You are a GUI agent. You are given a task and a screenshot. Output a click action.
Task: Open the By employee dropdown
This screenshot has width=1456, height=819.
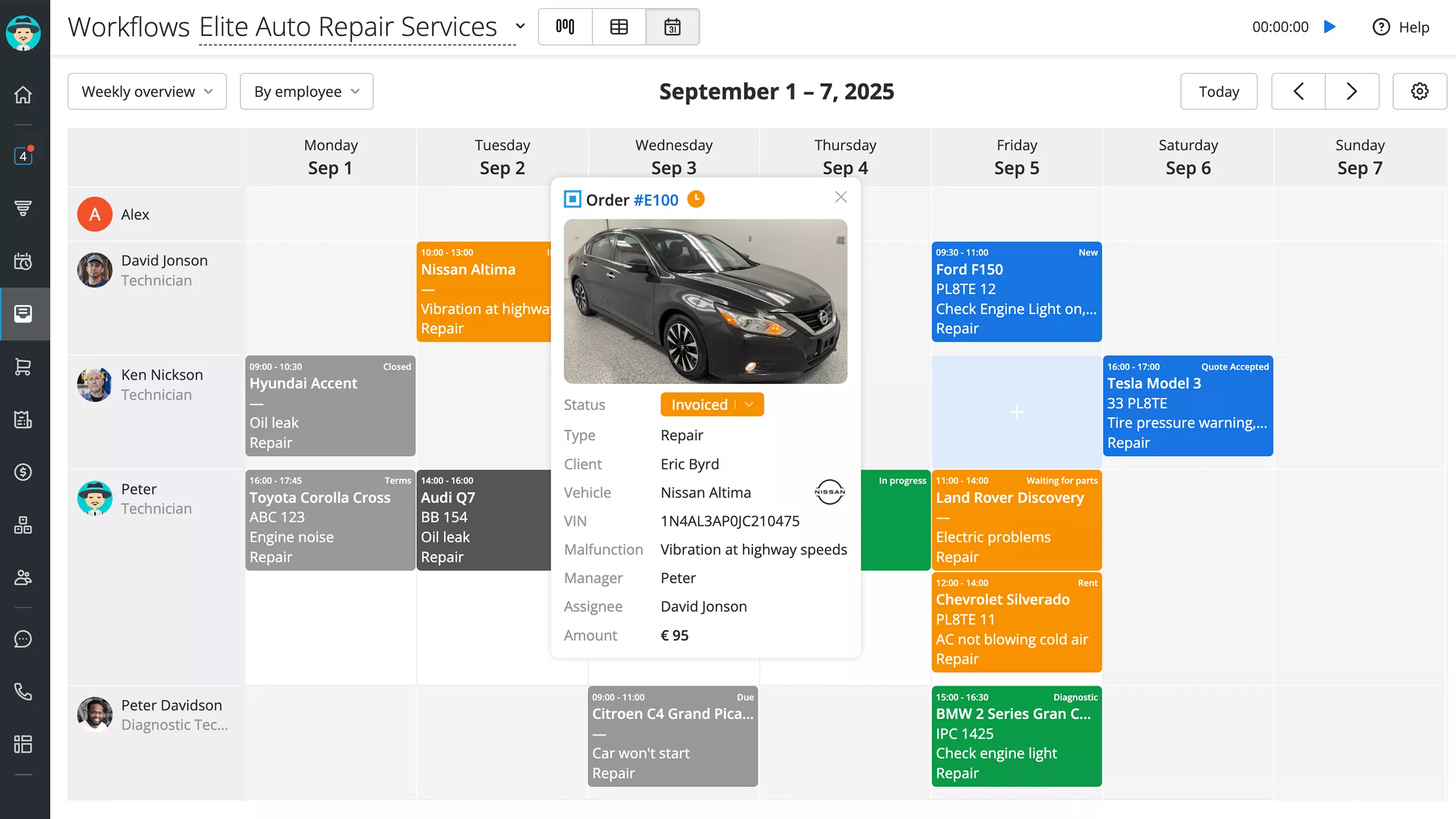[x=306, y=91]
